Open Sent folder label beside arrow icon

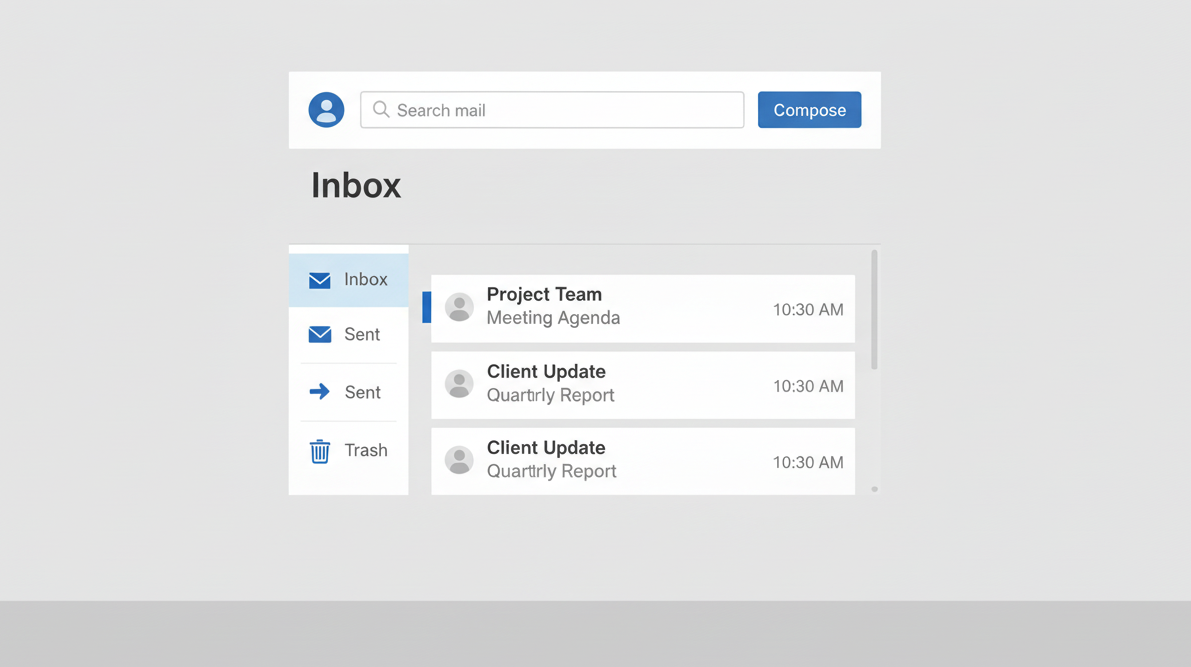[362, 392]
